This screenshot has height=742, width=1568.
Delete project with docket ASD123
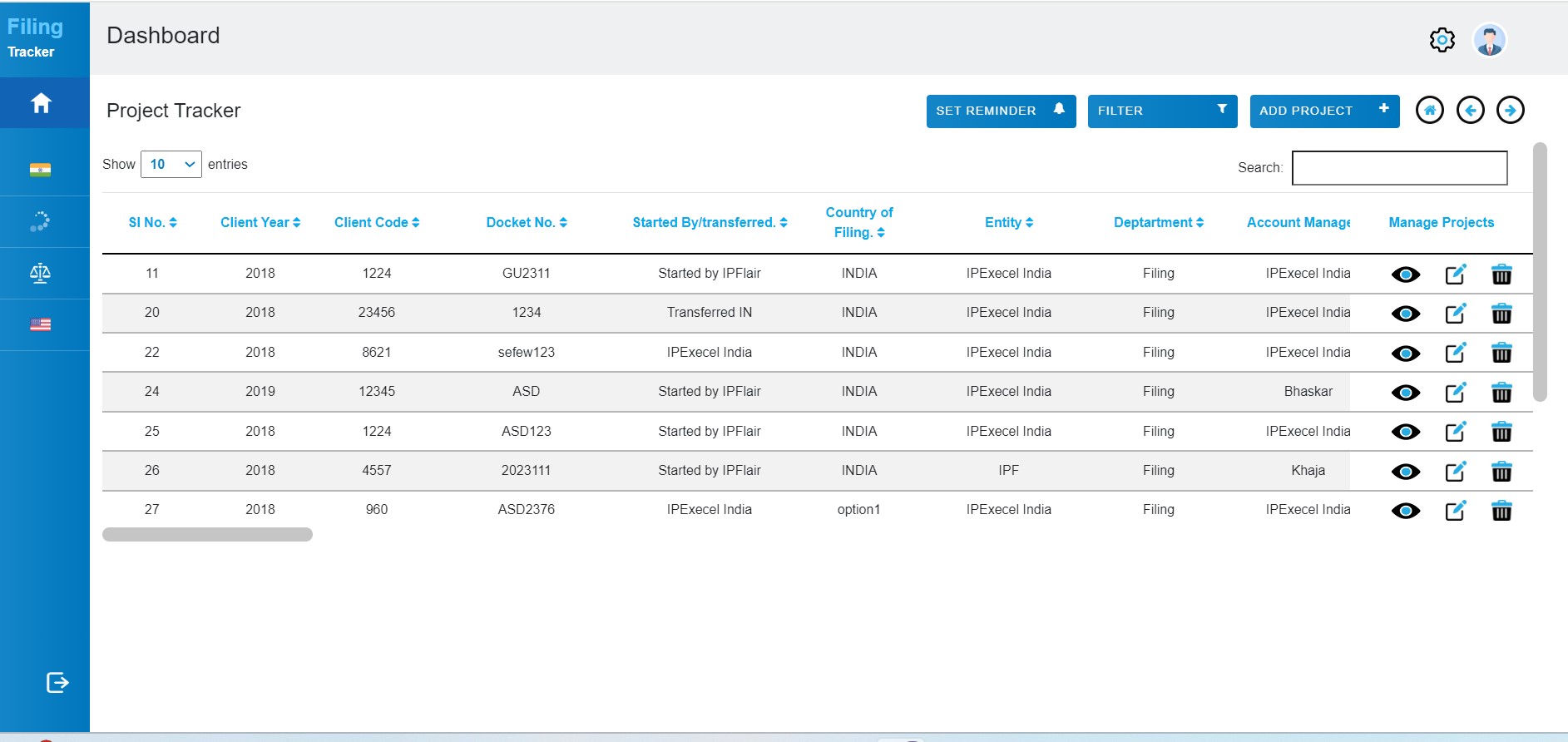coord(1501,432)
